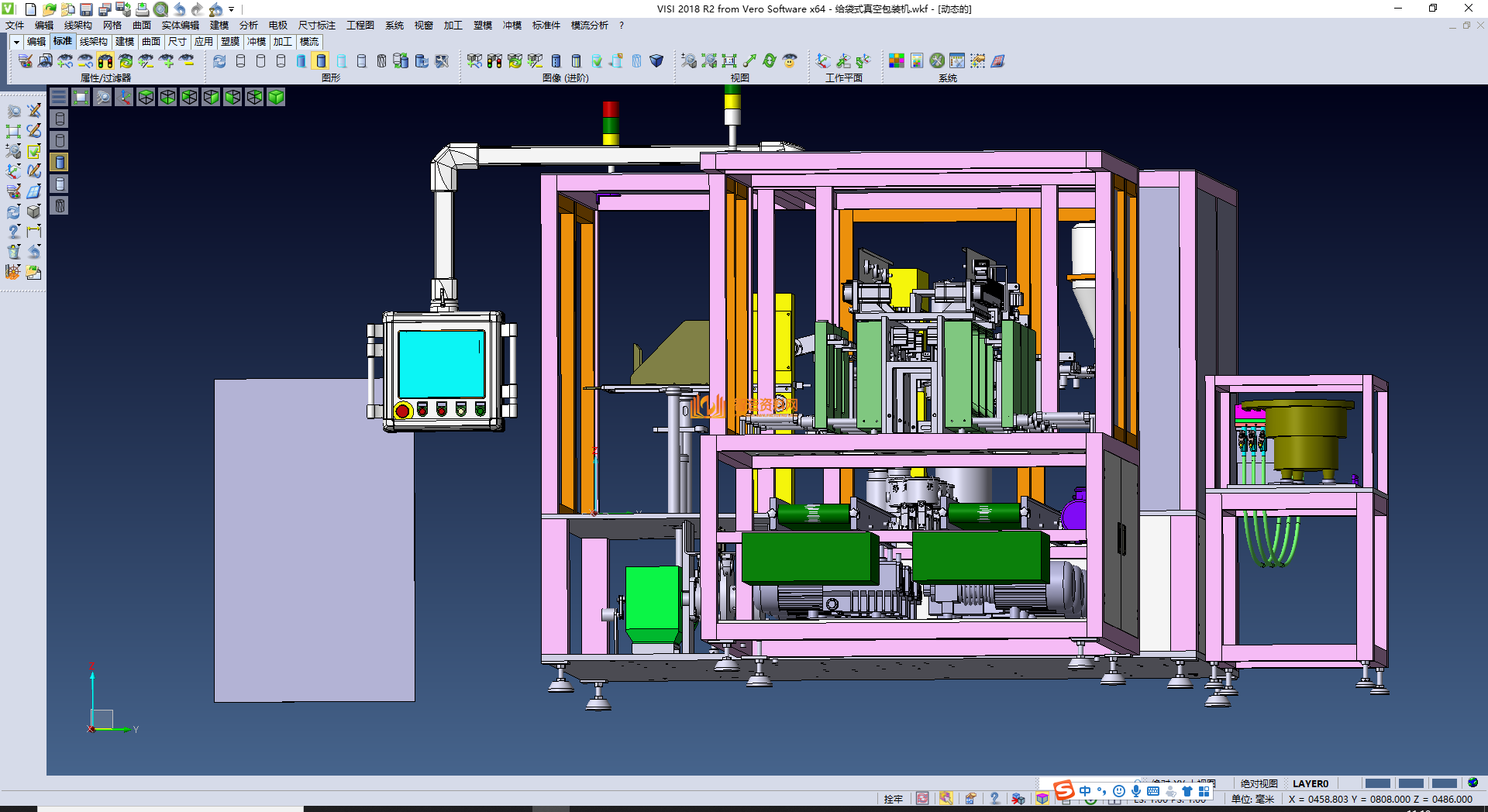Click the first blue color box beside LAYER0
This screenshot has height=812, width=1488.
pyautogui.click(x=1377, y=783)
